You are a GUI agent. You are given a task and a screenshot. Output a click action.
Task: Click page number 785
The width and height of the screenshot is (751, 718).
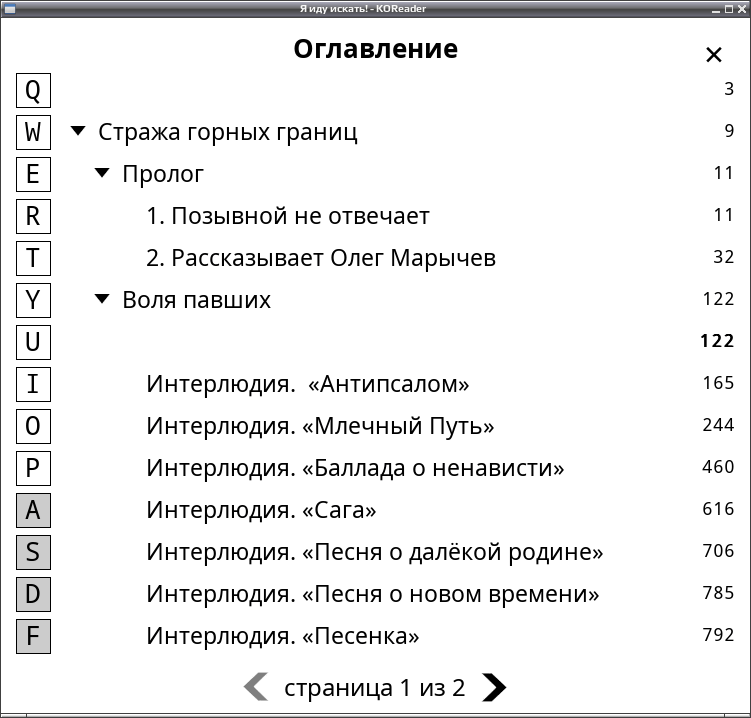pyautogui.click(x=718, y=593)
